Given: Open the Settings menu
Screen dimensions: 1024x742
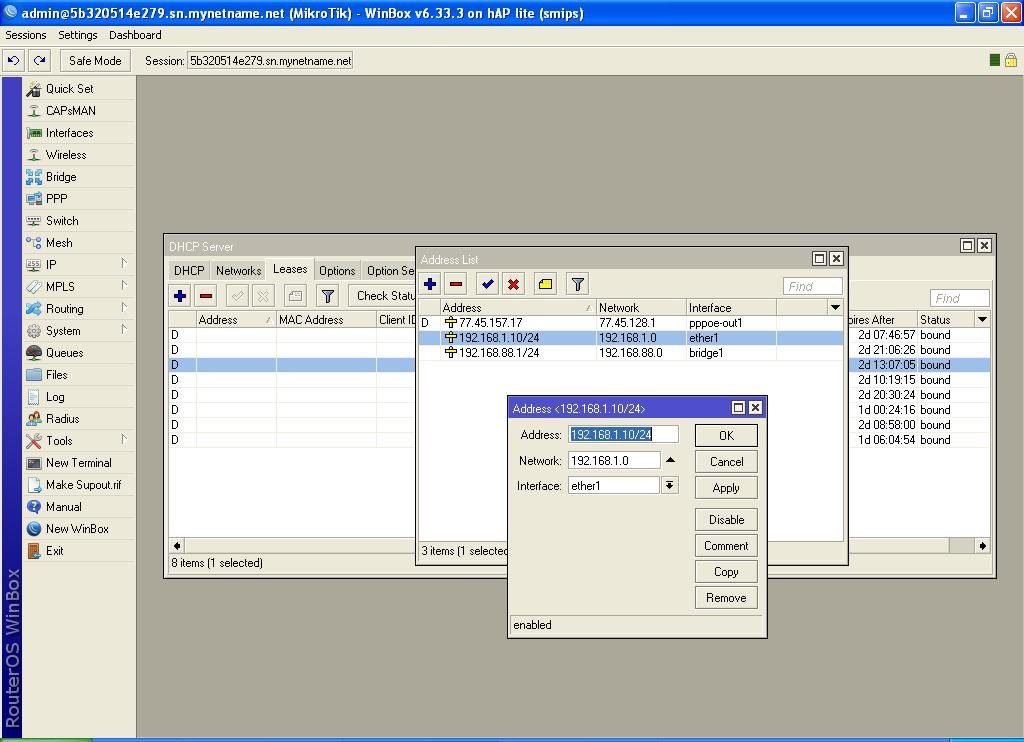Looking at the screenshot, I should click(77, 35).
